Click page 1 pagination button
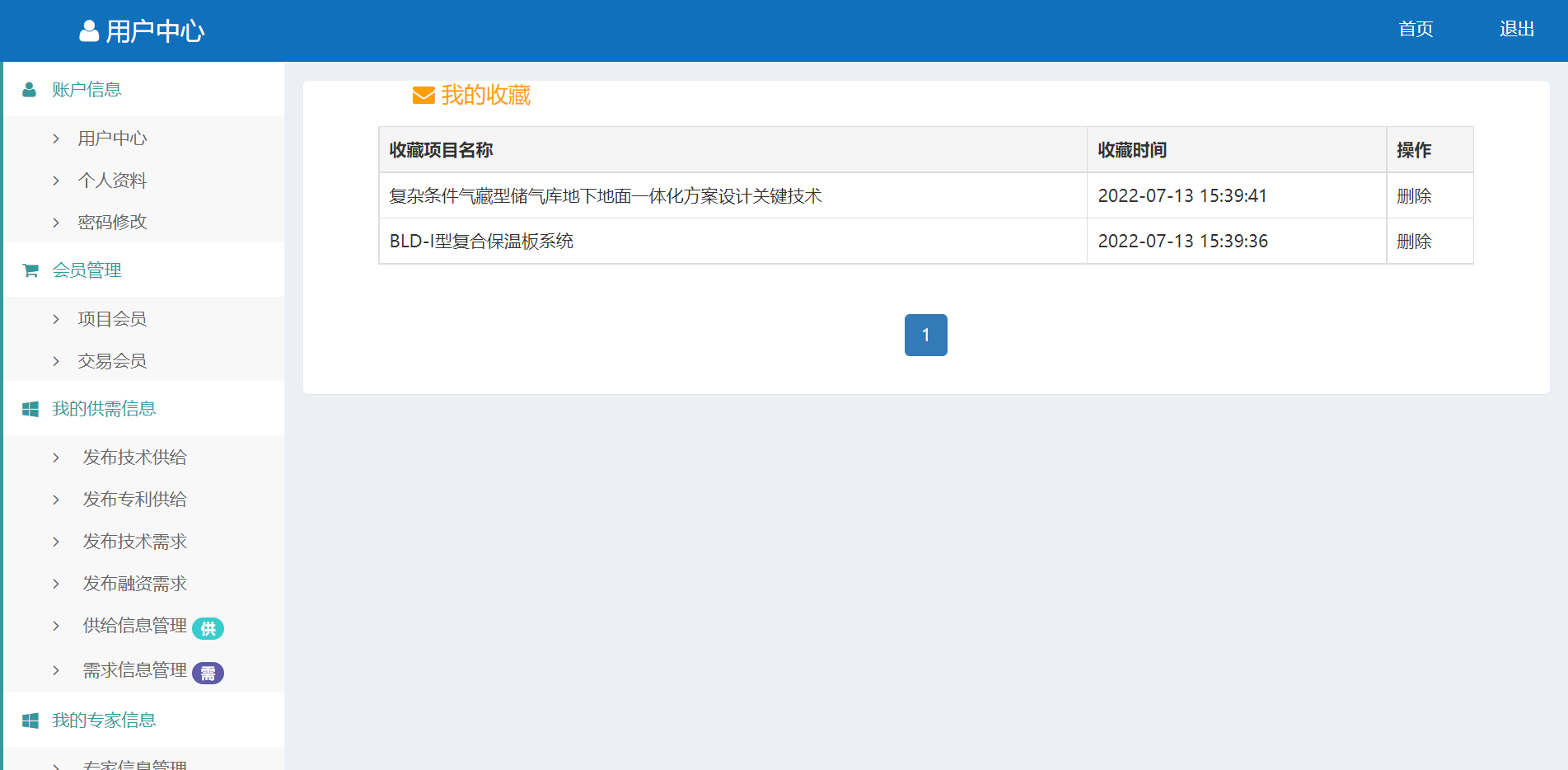The image size is (1568, 770). click(926, 336)
